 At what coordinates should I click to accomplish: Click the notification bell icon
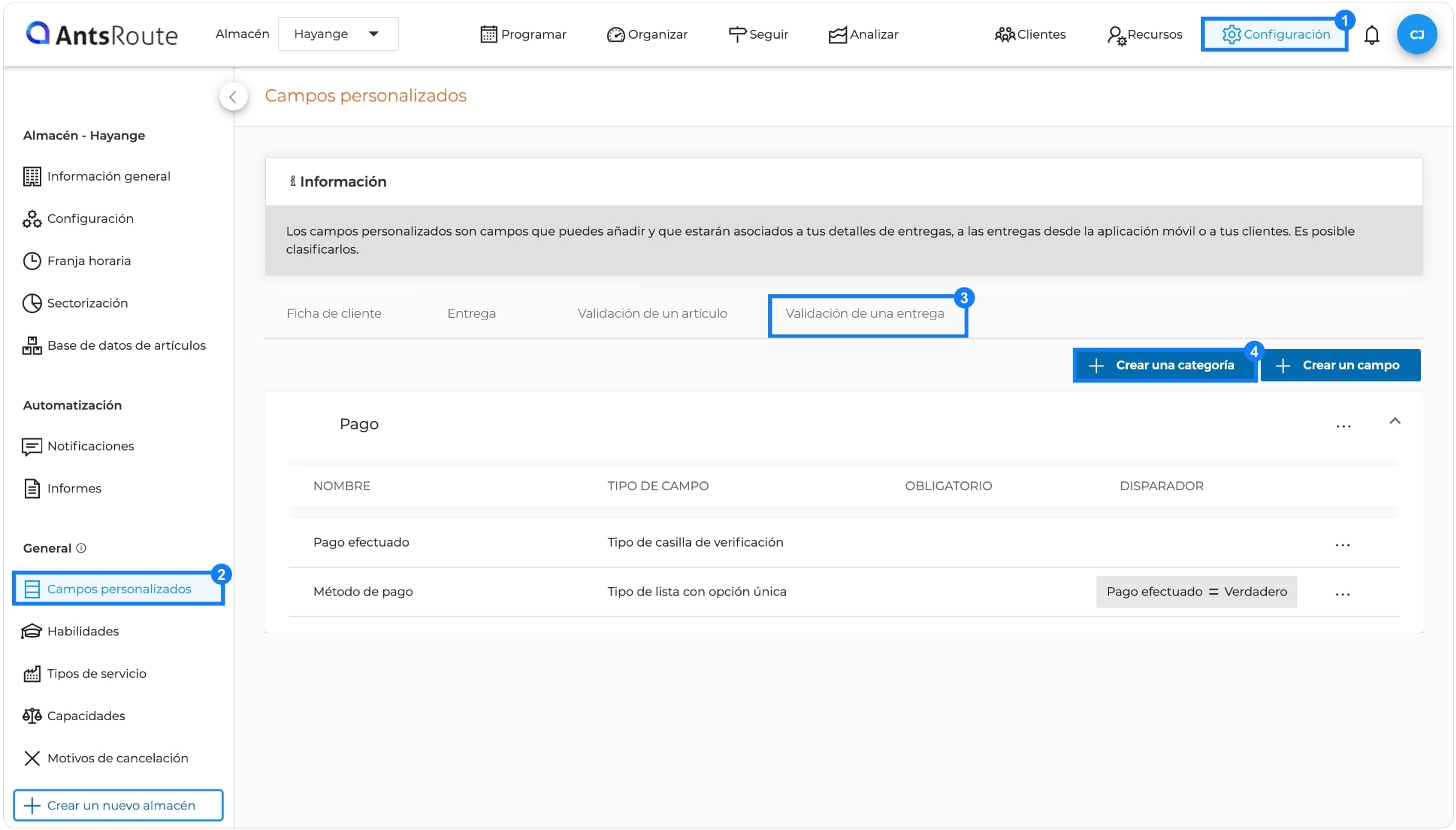pyautogui.click(x=1372, y=34)
